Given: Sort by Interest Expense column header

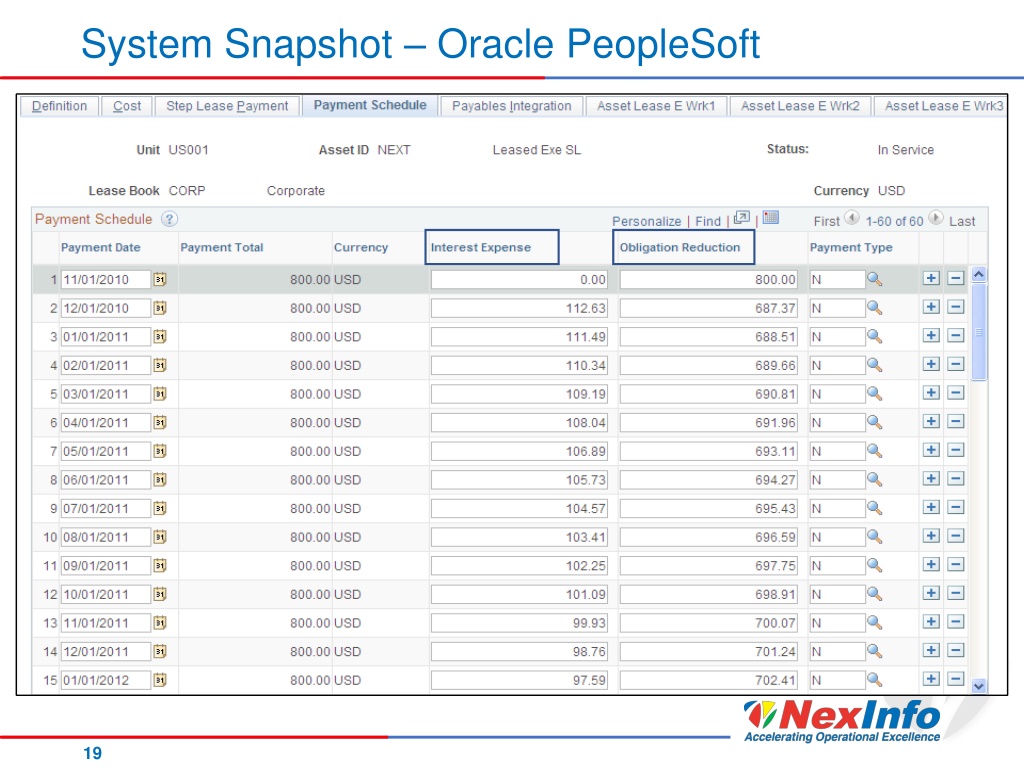Looking at the screenshot, I should pyautogui.click(x=481, y=248).
